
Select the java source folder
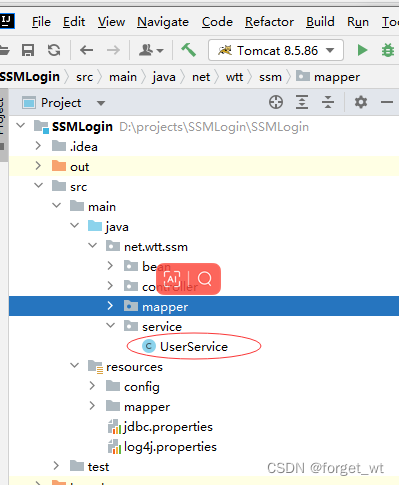tap(117, 227)
